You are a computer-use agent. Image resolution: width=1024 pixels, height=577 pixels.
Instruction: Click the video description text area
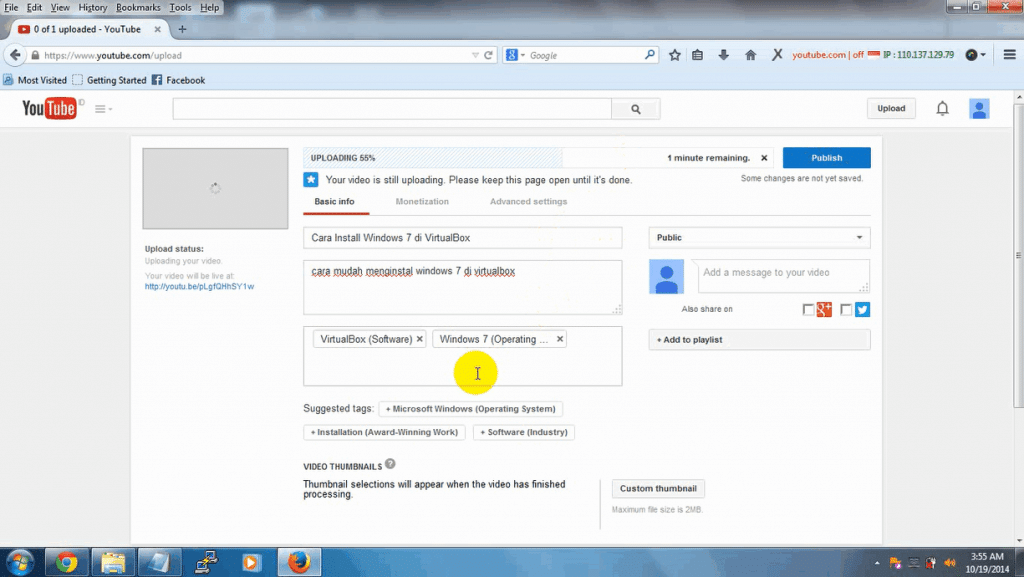[462, 287]
